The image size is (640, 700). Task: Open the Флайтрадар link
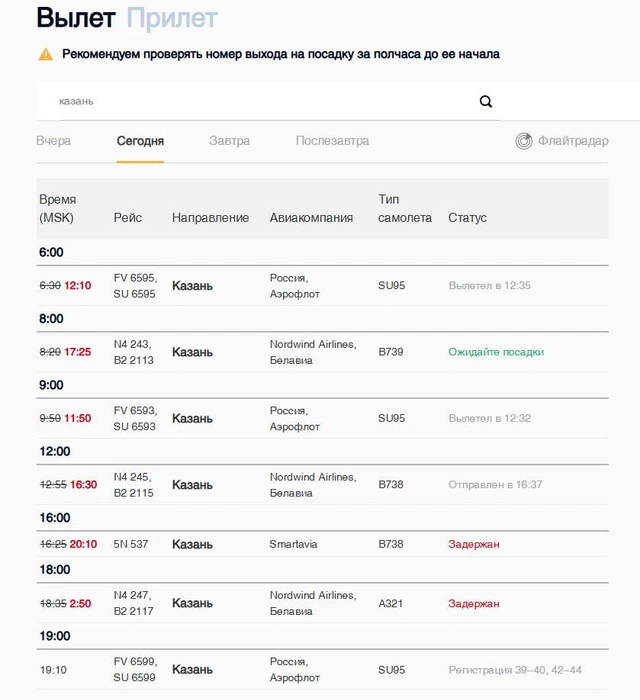(573, 141)
